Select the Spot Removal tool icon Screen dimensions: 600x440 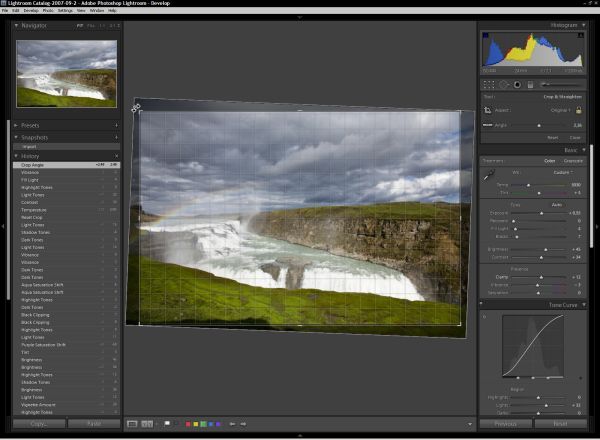coord(502,85)
